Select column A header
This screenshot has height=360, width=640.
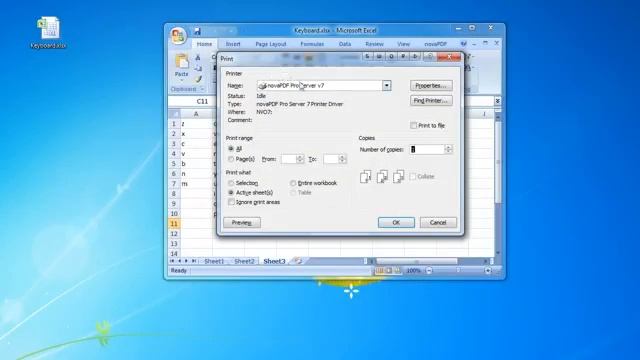196,114
